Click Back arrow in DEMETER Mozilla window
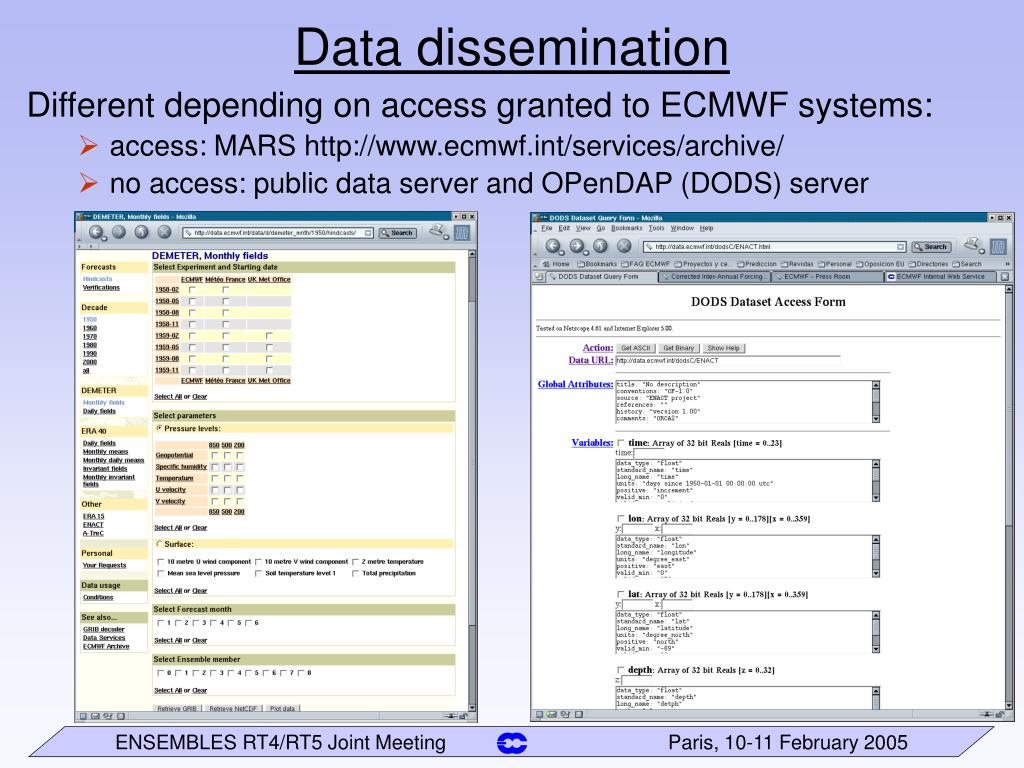 click(97, 232)
